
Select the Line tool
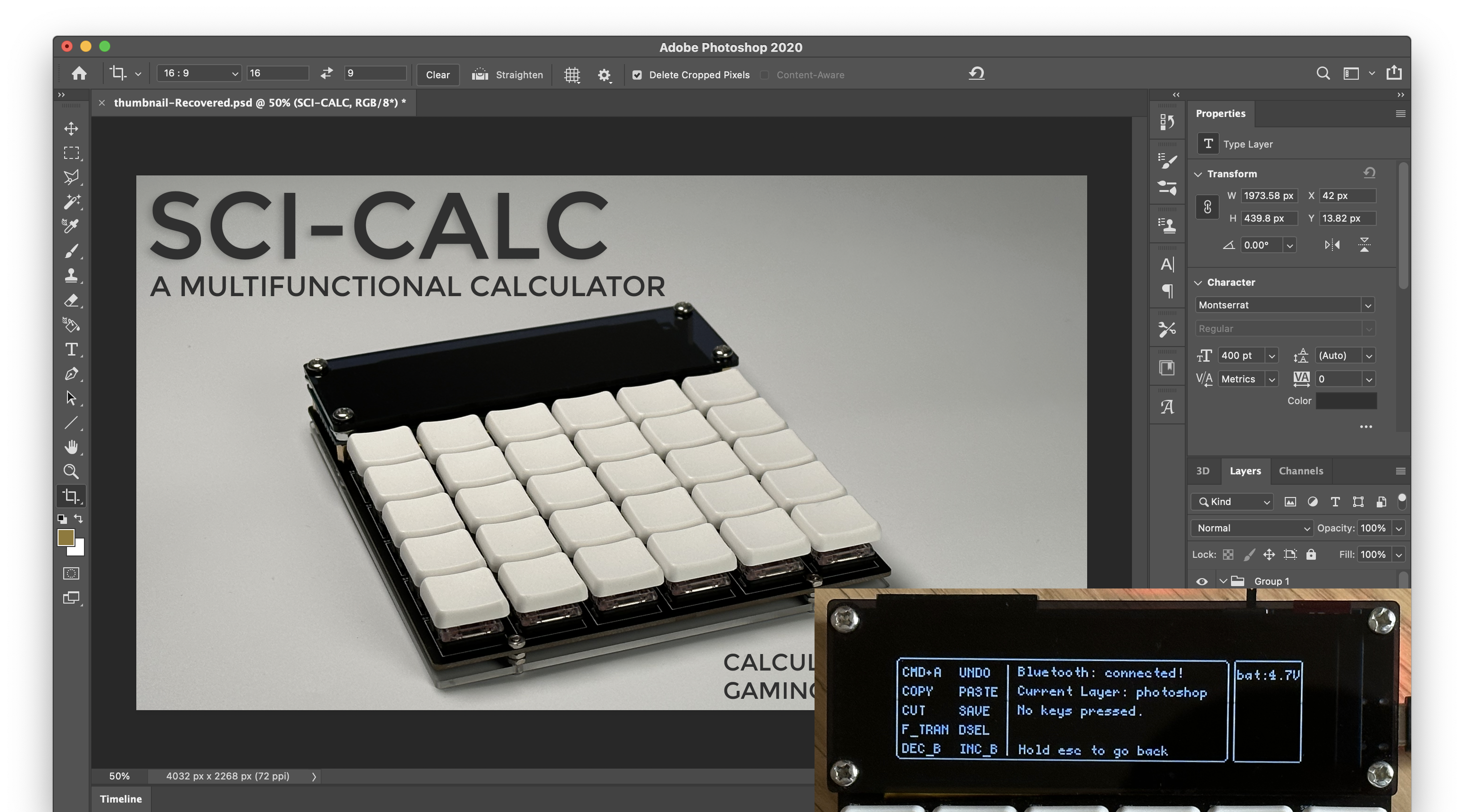click(x=71, y=423)
